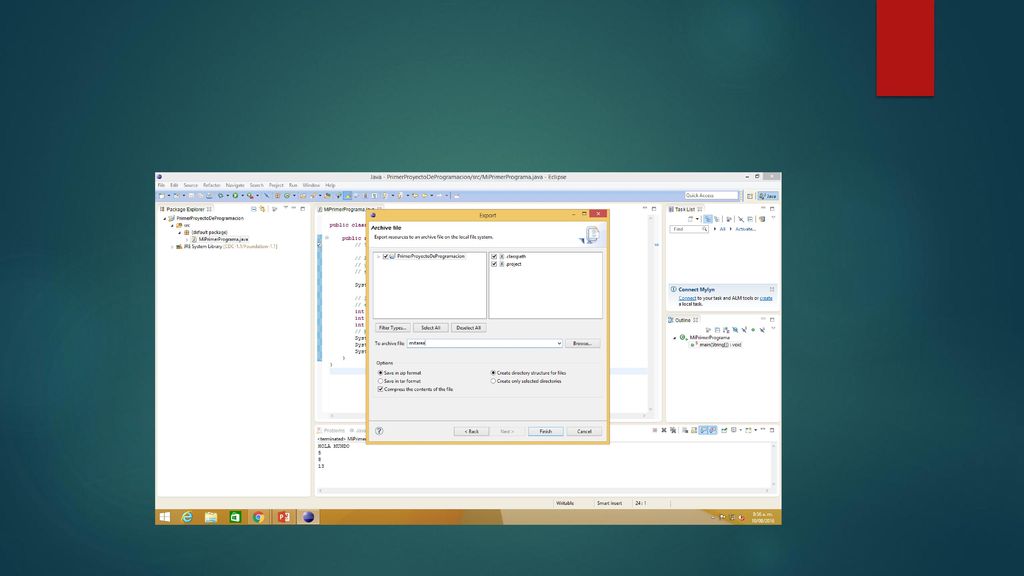Screen dimensions: 1024x576
Task: Open the Eclipse icon on the taskbar
Action: coord(308,517)
